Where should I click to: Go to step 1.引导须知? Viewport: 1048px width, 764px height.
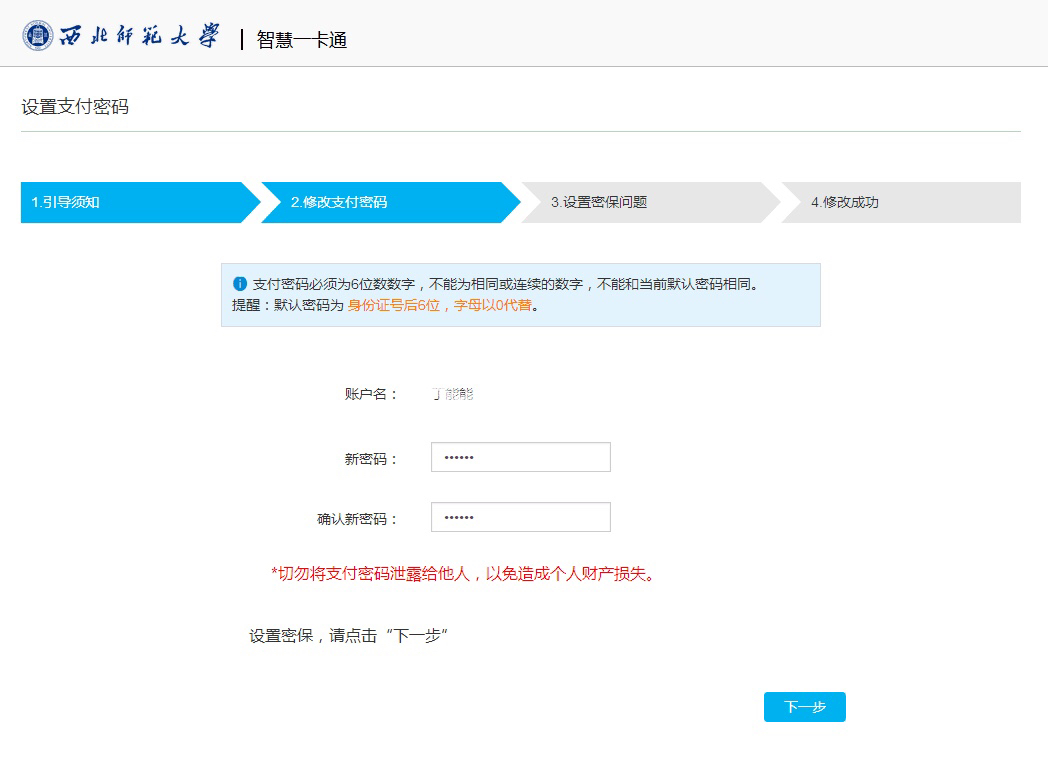pos(66,202)
